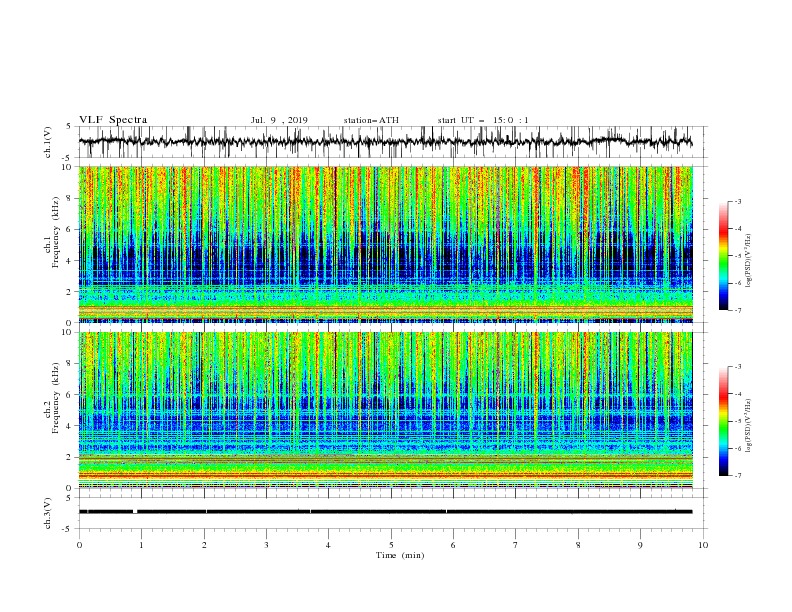Click the "Time (min)" axis title
792x612 pixels.
coord(400,555)
